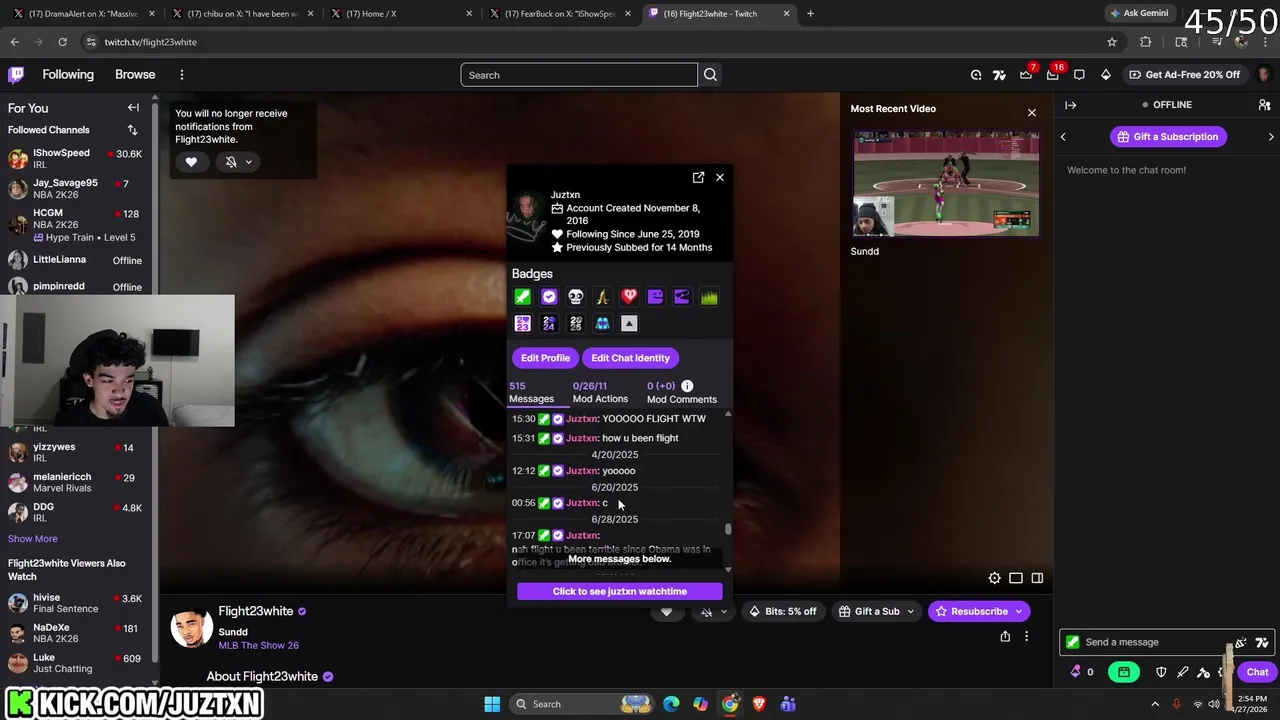
Task: Open the more options nav menu
Action: 182,75
